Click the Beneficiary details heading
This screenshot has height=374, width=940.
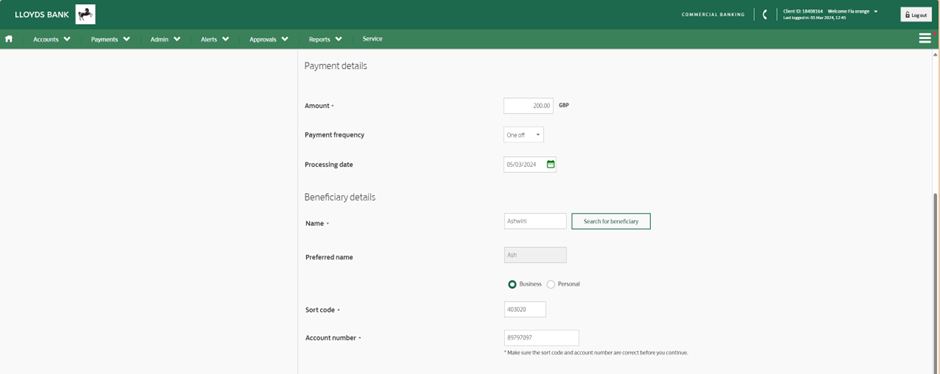point(340,197)
